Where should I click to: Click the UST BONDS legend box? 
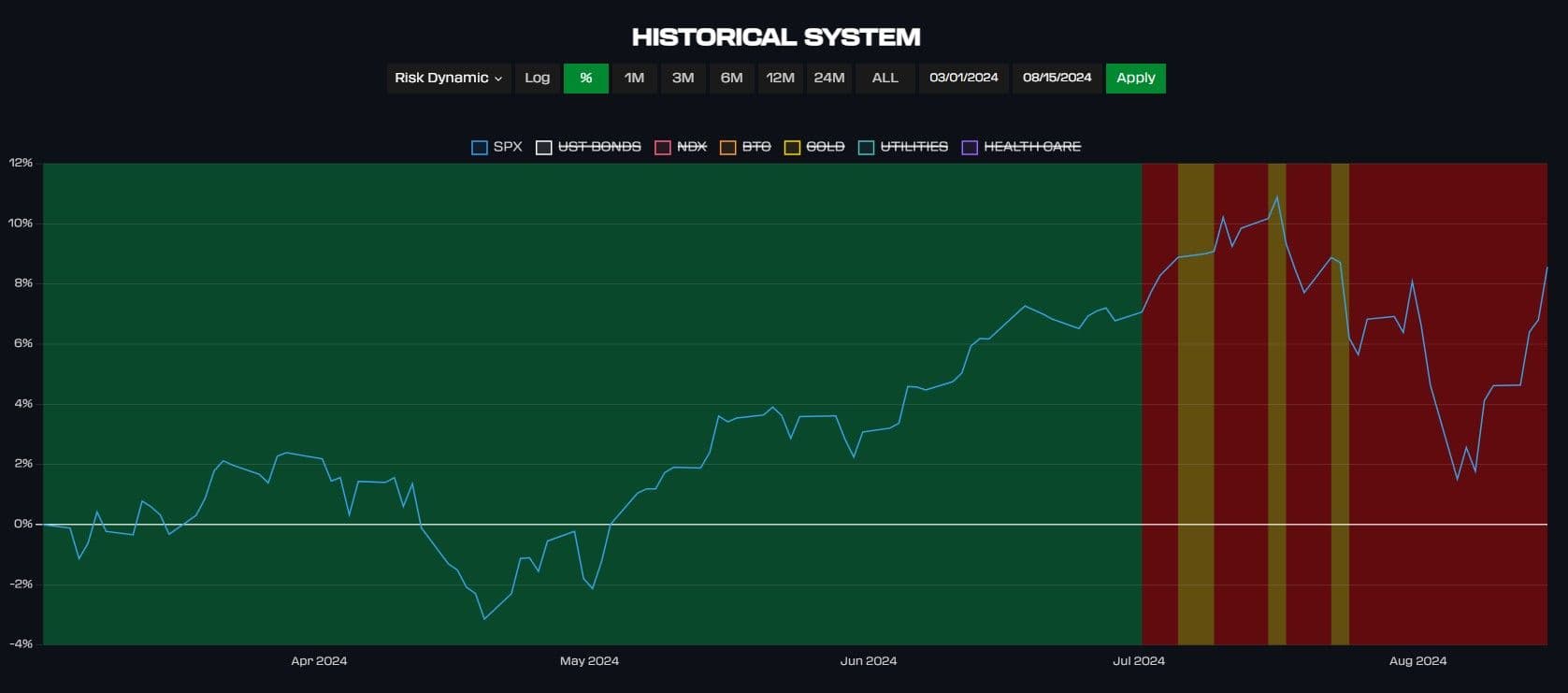543,147
